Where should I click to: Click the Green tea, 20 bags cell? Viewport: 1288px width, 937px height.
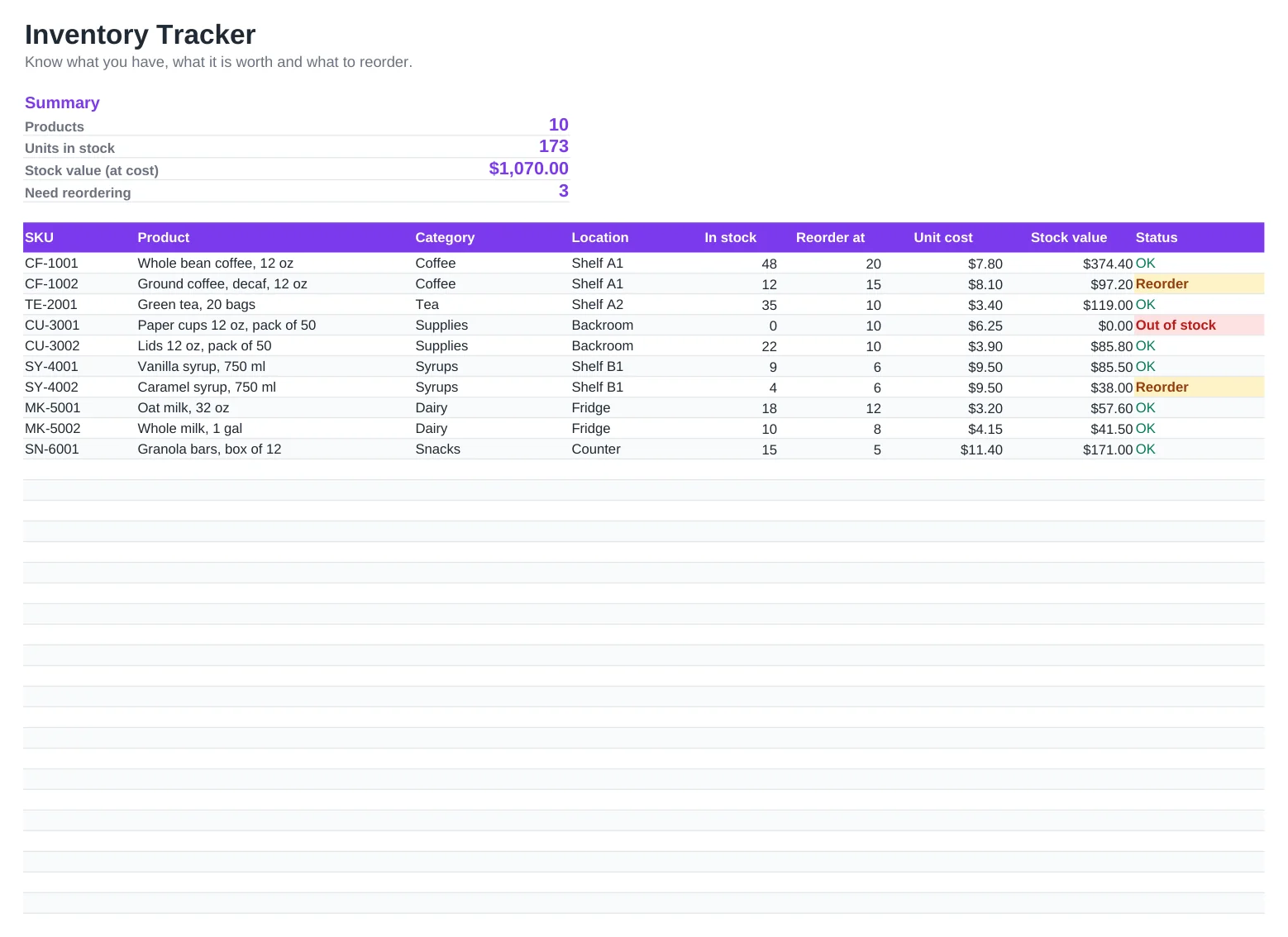[197, 304]
